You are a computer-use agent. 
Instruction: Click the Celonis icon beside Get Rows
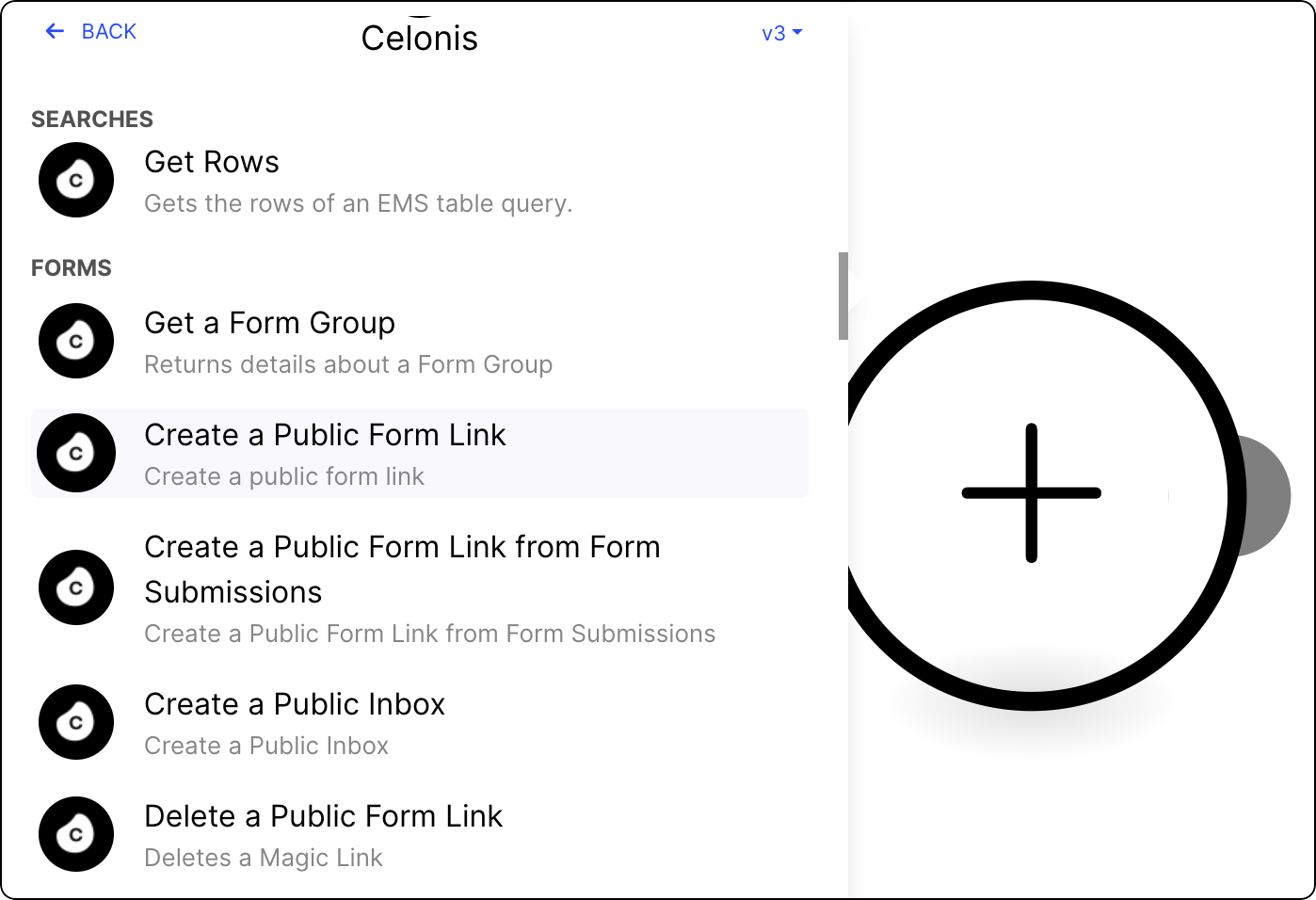tap(76, 180)
